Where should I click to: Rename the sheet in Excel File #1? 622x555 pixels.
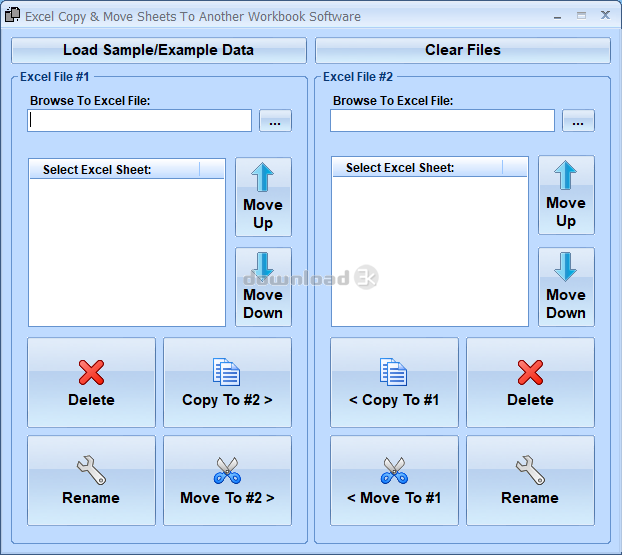91,480
